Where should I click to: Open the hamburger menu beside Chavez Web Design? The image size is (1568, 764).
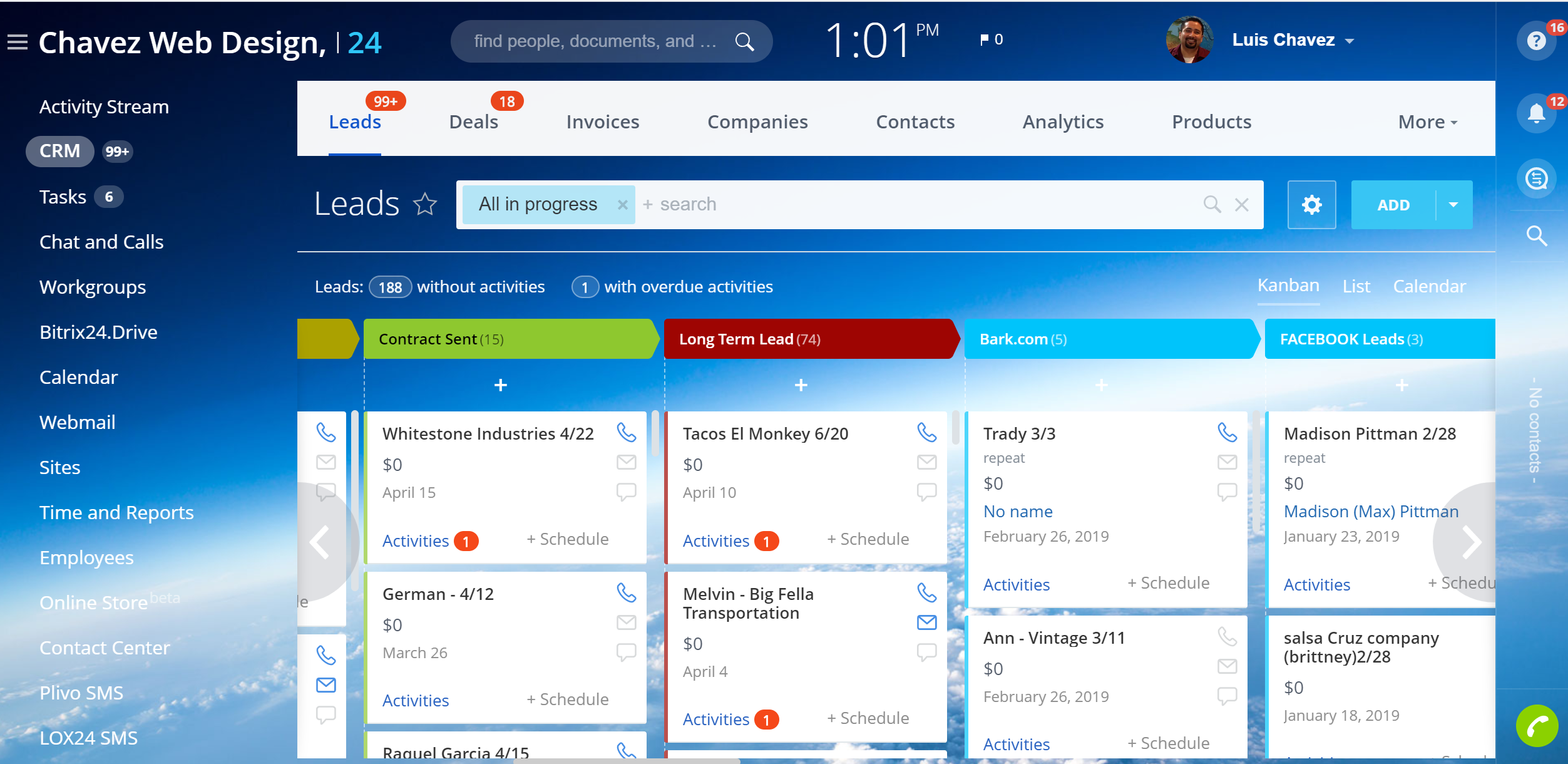click(x=18, y=42)
